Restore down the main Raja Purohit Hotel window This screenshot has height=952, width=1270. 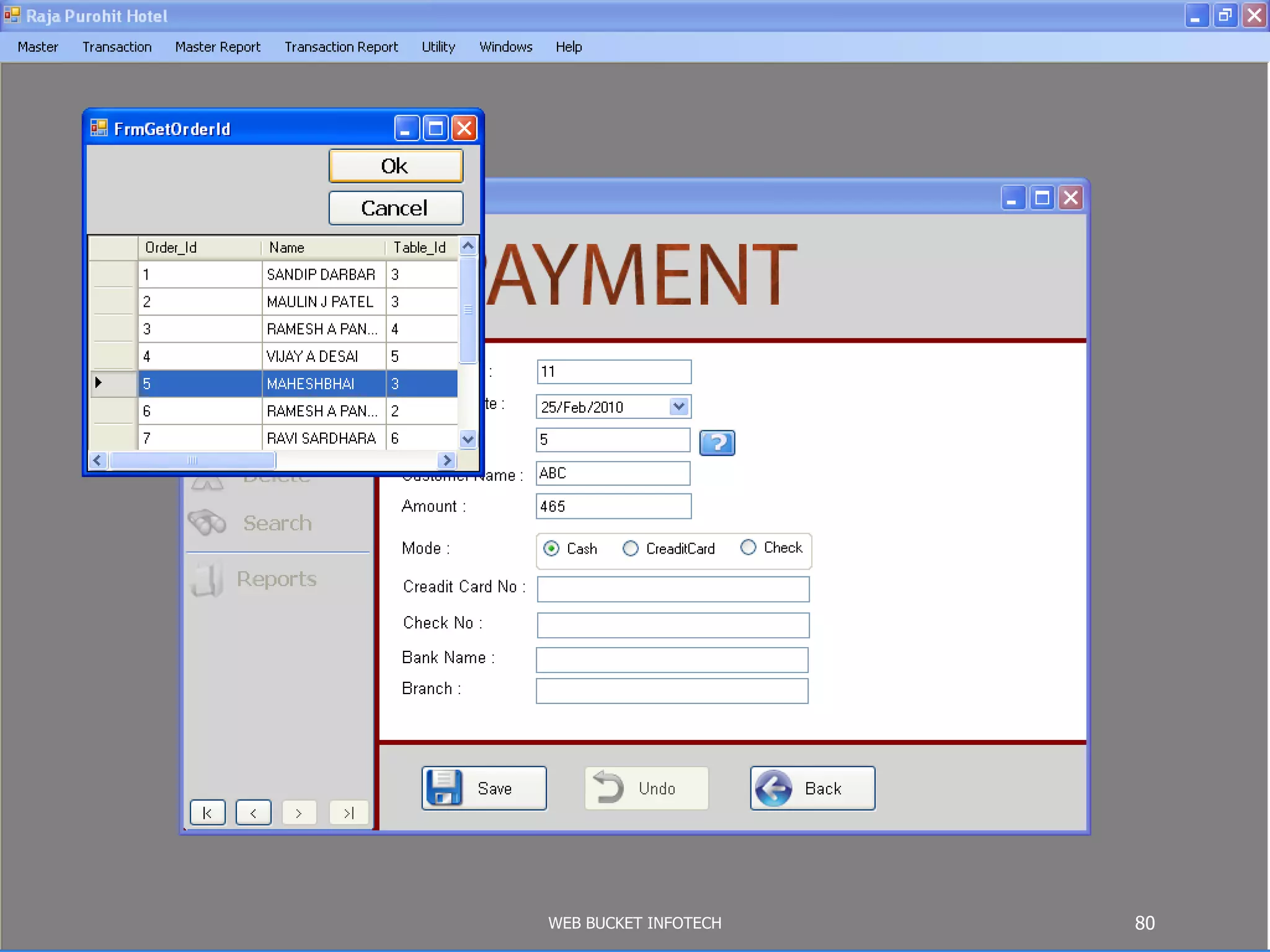pyautogui.click(x=1225, y=15)
